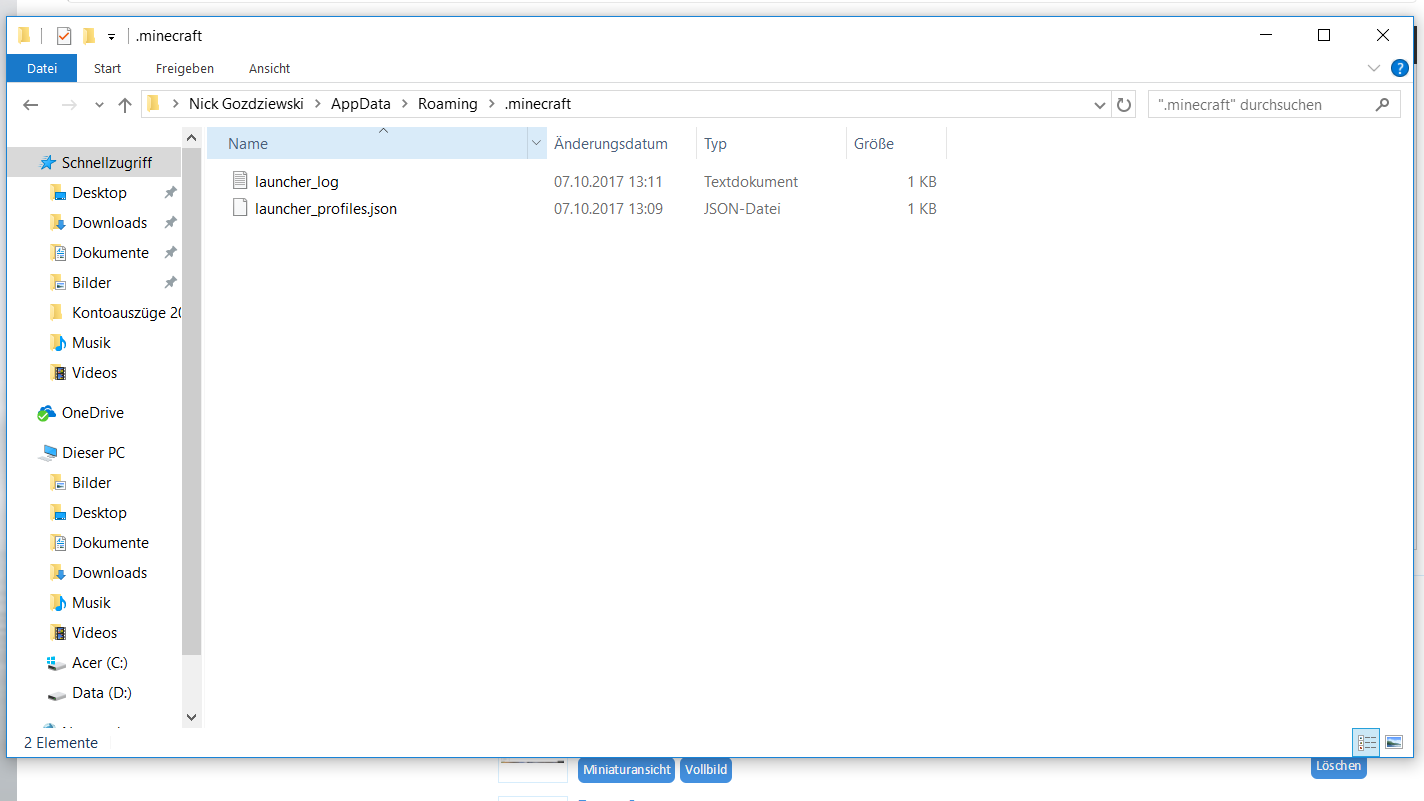Select the Acer (C:) drive
1424x801 pixels.
99,663
